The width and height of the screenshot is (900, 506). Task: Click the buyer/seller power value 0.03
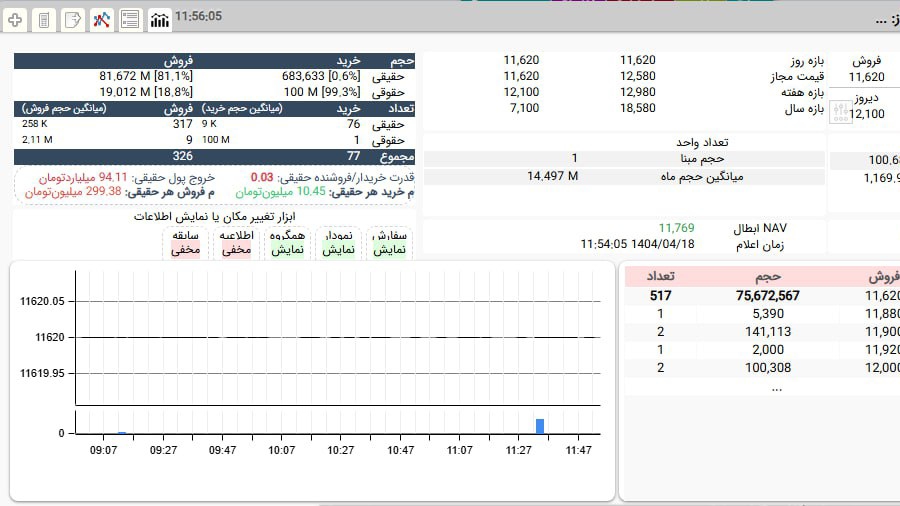(262, 177)
